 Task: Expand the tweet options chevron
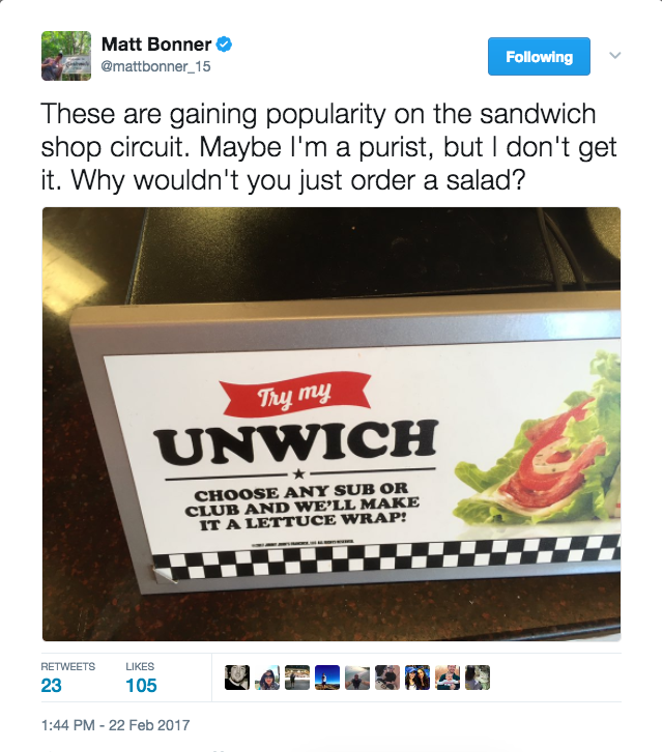click(615, 56)
